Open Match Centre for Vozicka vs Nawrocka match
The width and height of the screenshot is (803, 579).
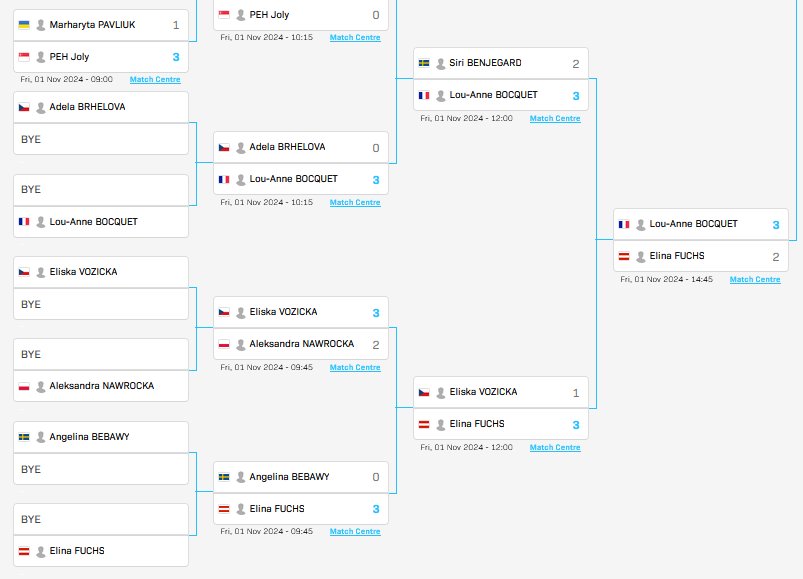pyautogui.click(x=355, y=367)
